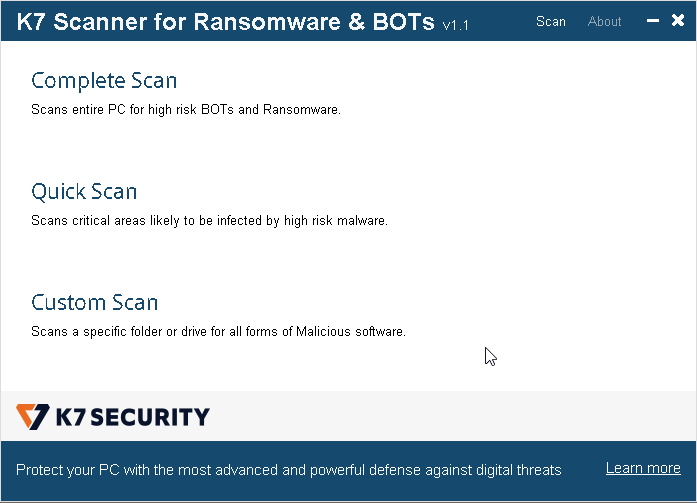This screenshot has height=503, width=697.
Task: Choose Custom Scan option
Action: tap(94, 303)
